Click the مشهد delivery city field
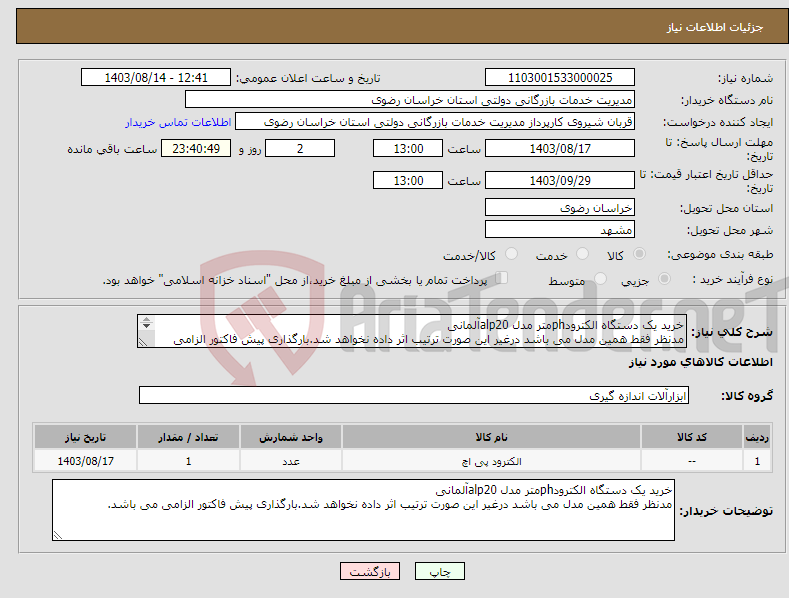Viewport: 789px width, 598px height. point(560,230)
